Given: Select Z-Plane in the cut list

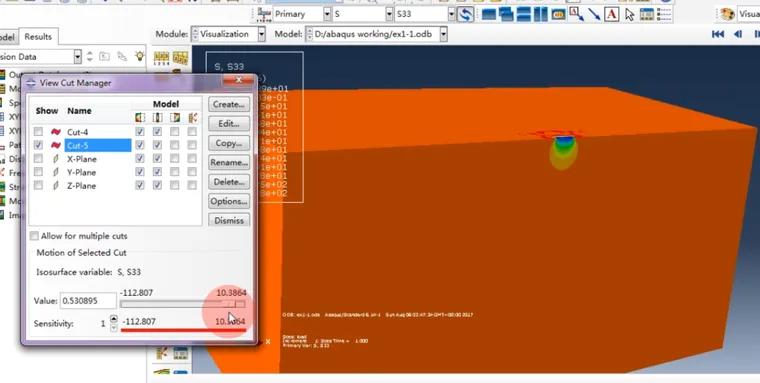Looking at the screenshot, I should click(x=81, y=186).
